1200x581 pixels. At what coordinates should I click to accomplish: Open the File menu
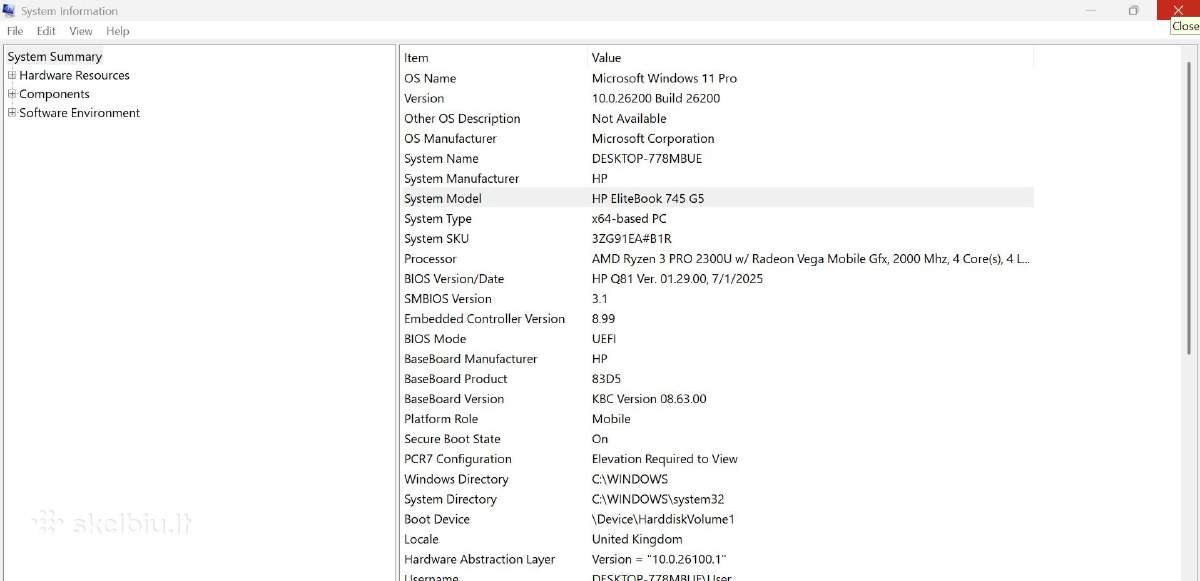point(15,31)
